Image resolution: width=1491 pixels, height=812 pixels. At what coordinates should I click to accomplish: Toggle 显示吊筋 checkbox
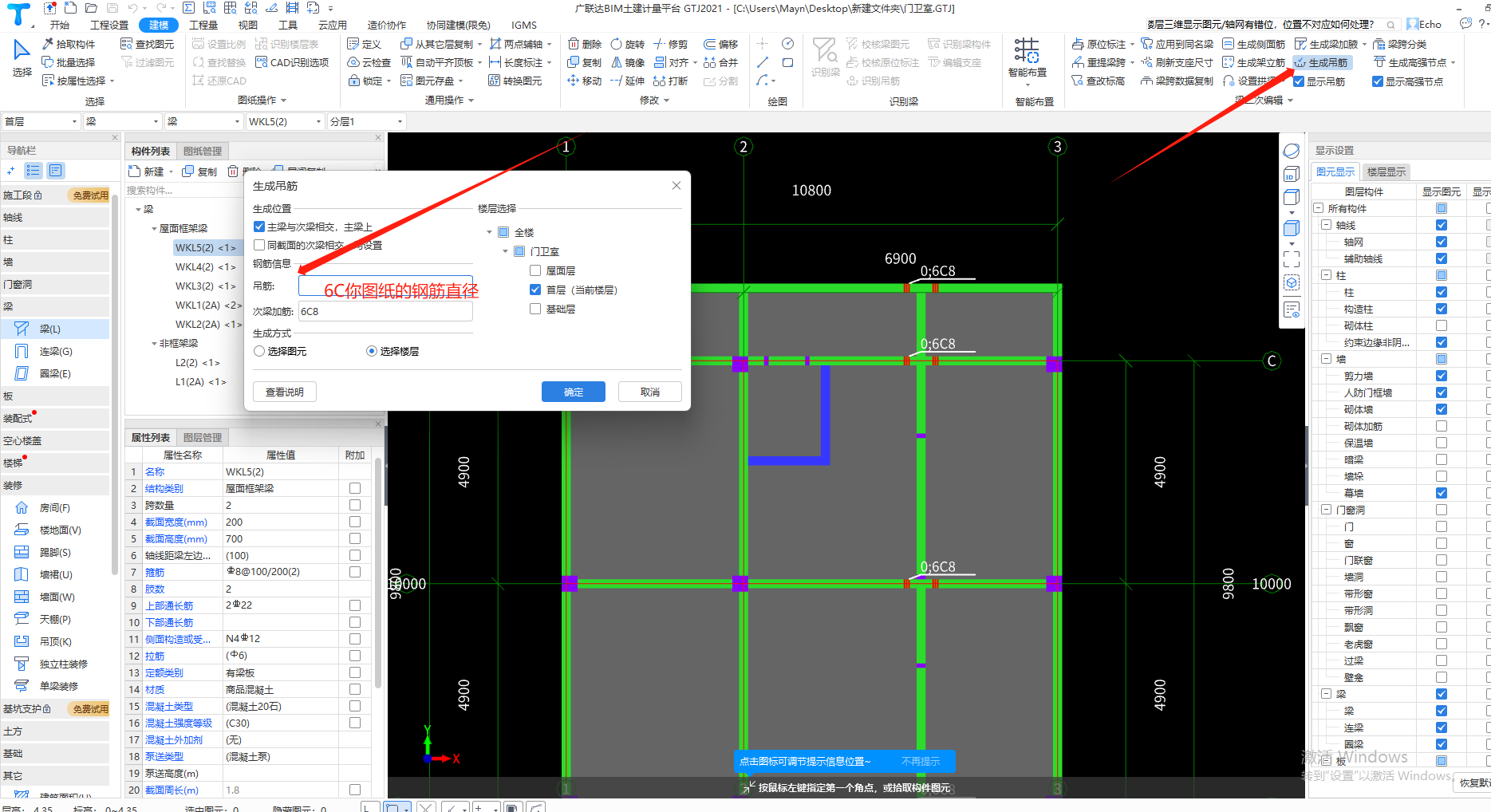1299,81
